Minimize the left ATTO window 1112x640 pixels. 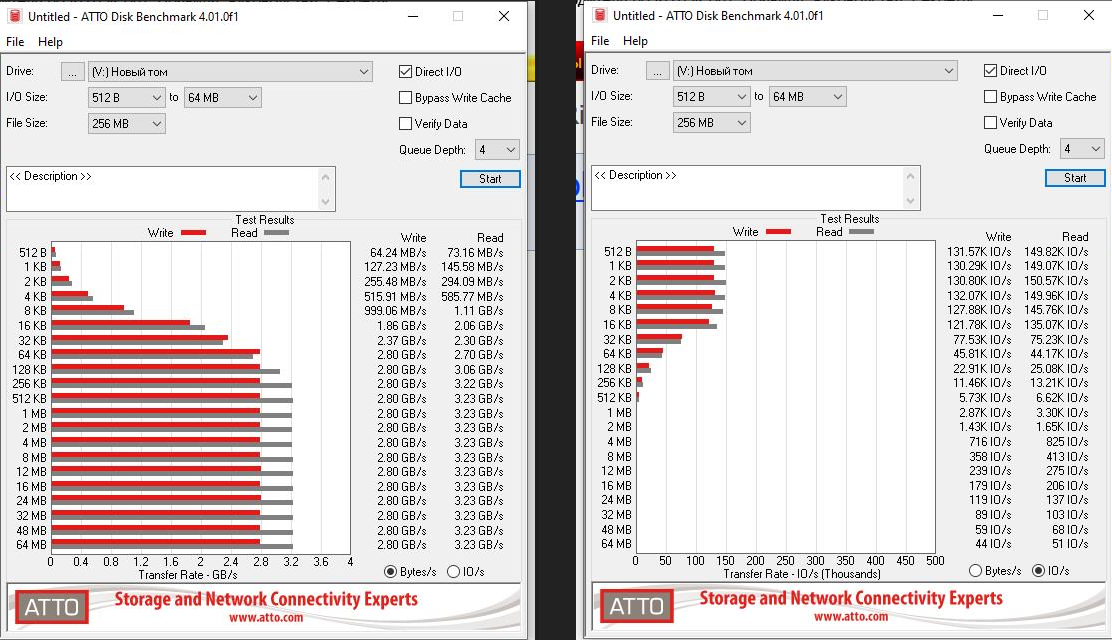pos(413,16)
